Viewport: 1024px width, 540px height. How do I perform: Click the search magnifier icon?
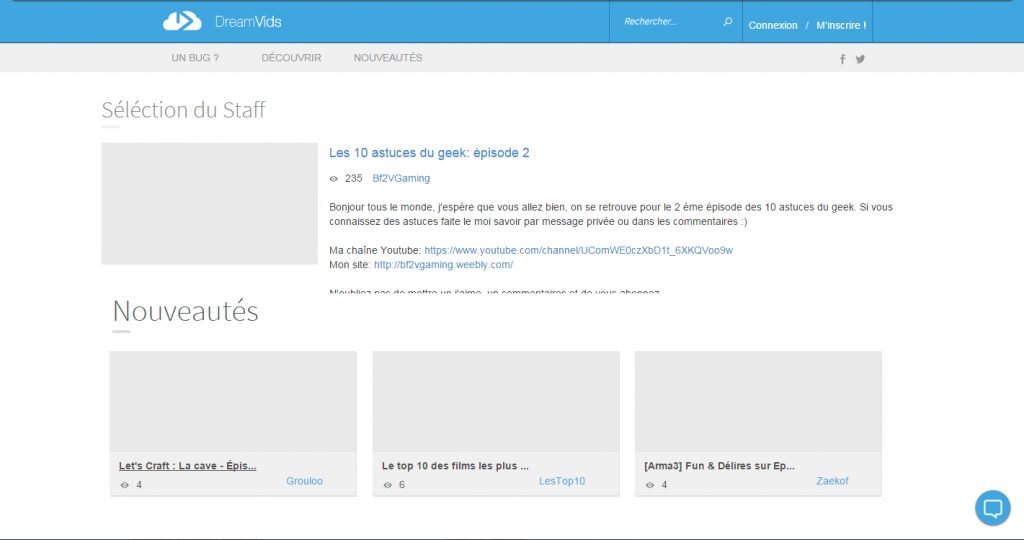(728, 22)
